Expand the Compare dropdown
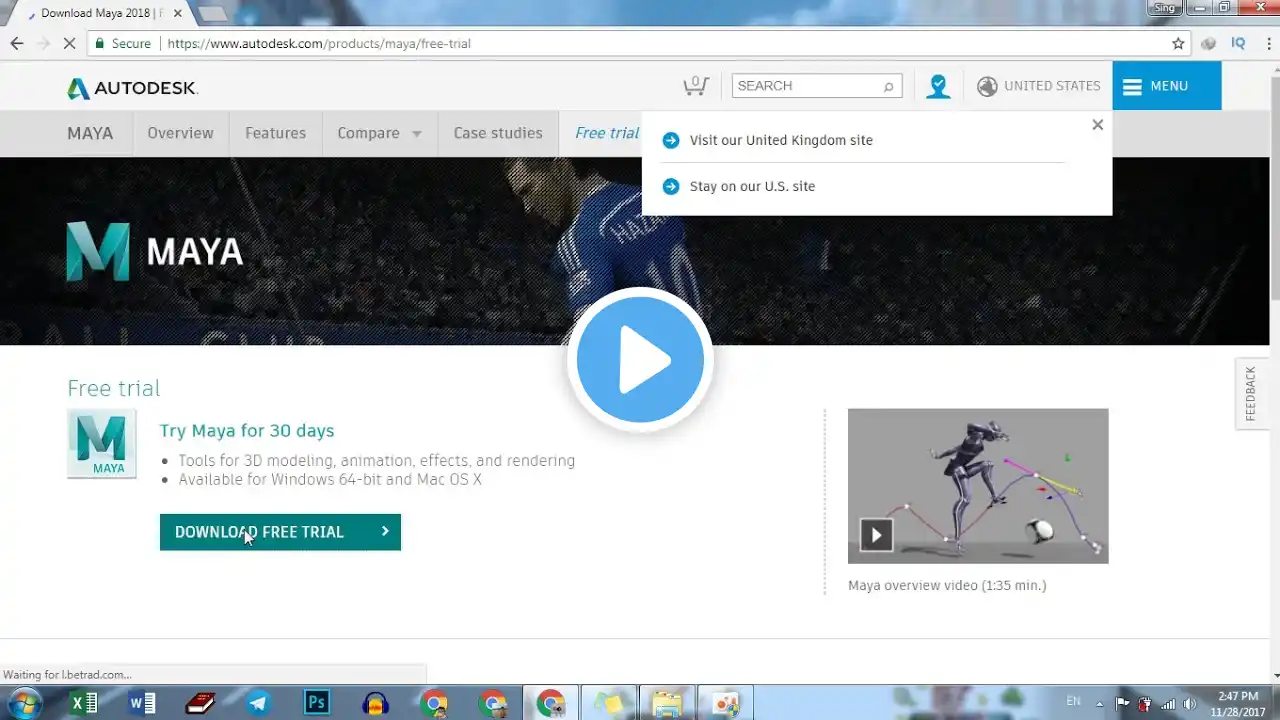Viewport: 1280px width, 720px height. [x=380, y=133]
